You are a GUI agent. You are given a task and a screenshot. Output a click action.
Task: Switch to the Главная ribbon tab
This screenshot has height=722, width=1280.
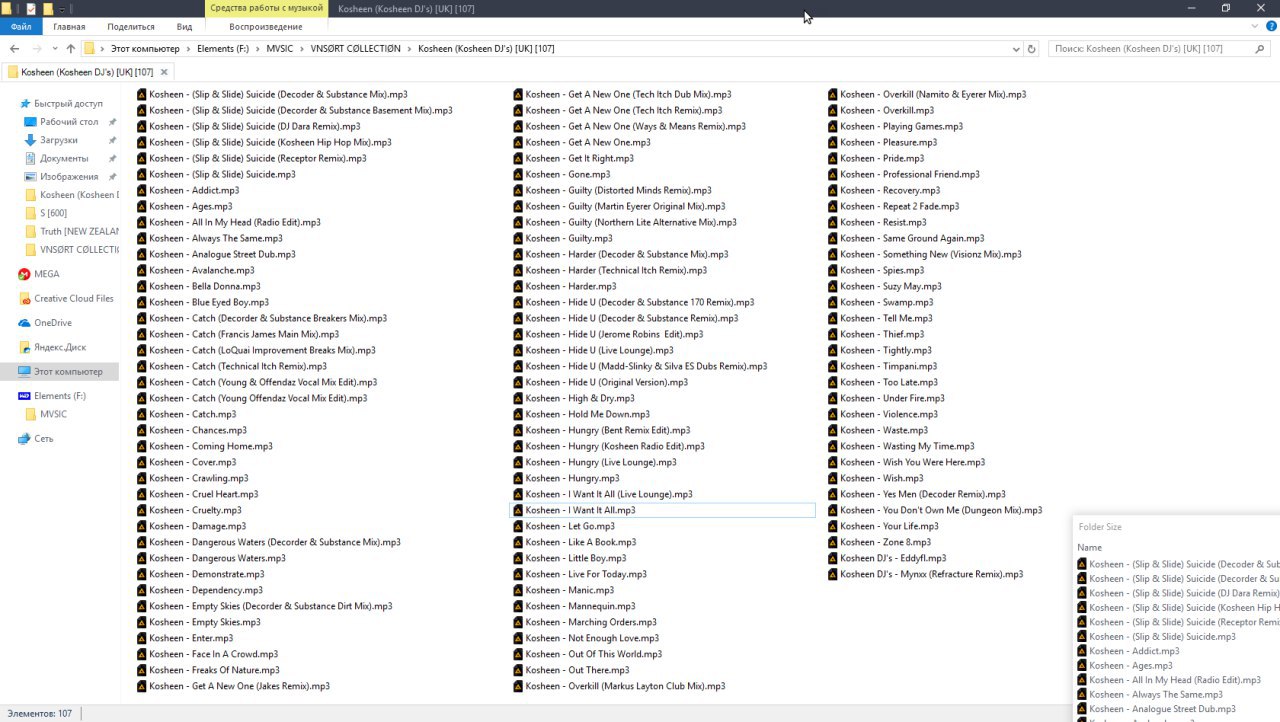click(69, 27)
